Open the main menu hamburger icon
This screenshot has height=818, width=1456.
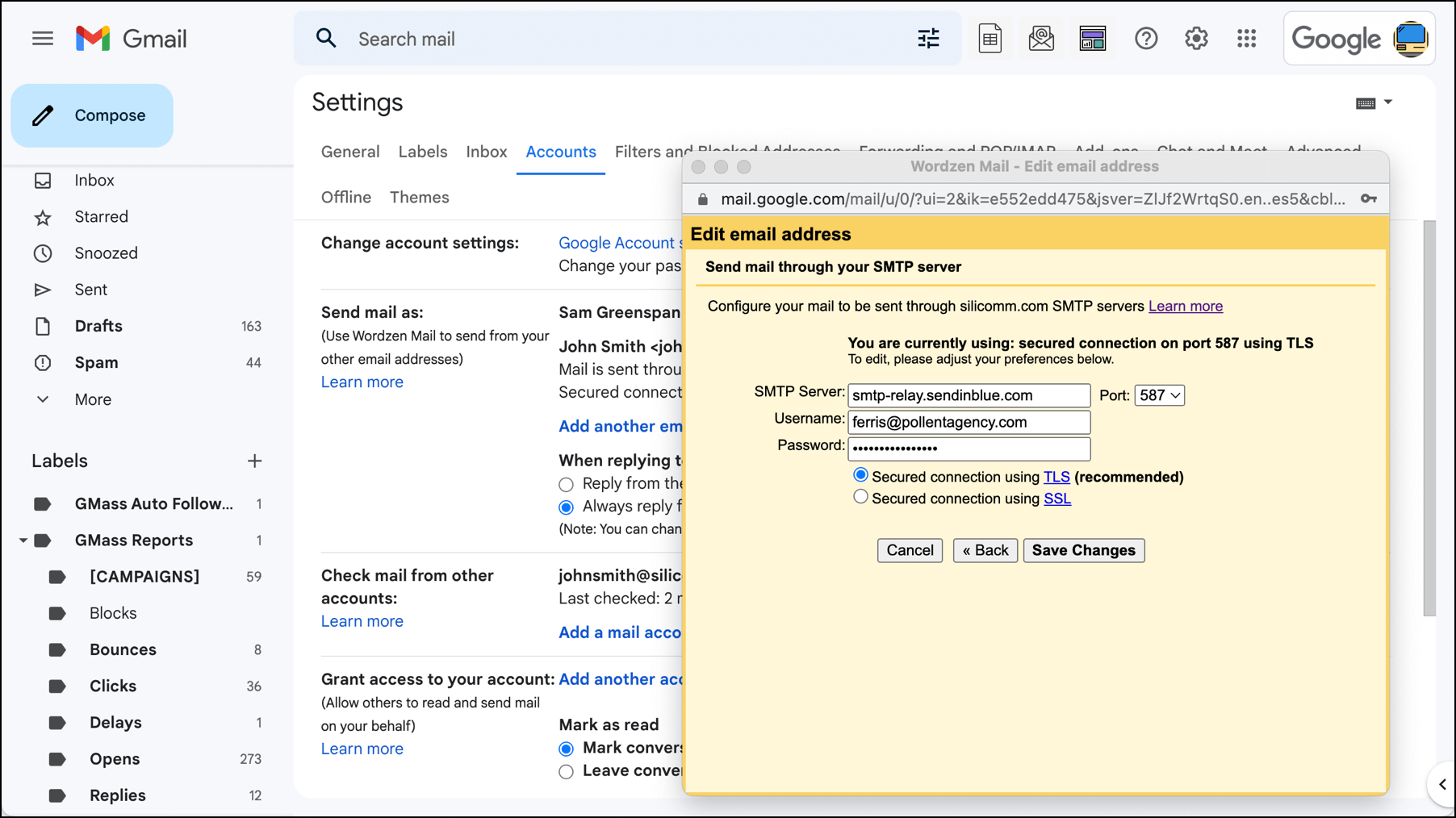pos(43,39)
